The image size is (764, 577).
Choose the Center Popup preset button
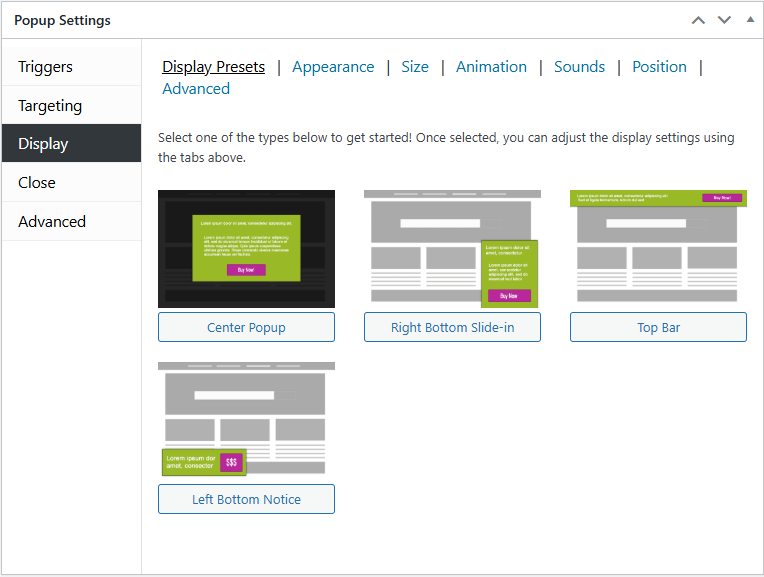click(x=246, y=328)
